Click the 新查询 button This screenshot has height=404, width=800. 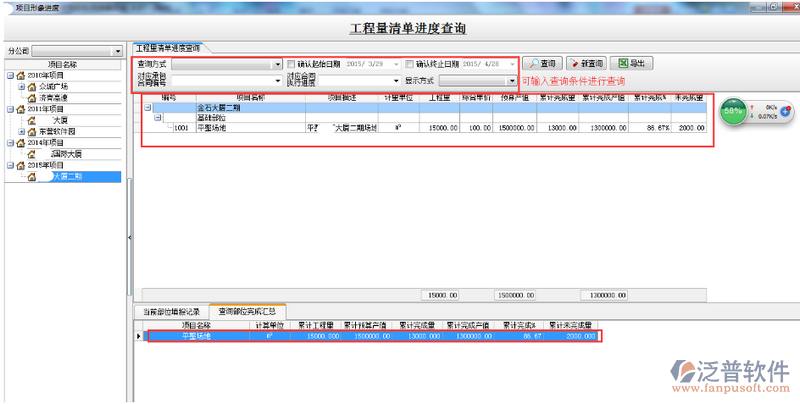[x=586, y=63]
